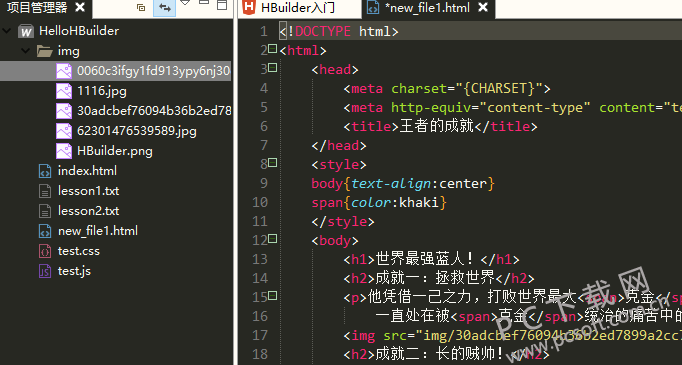Close the 项目管理器 panel tab
Image resolution: width=682 pixels, height=365 pixels.
(x=80, y=7)
